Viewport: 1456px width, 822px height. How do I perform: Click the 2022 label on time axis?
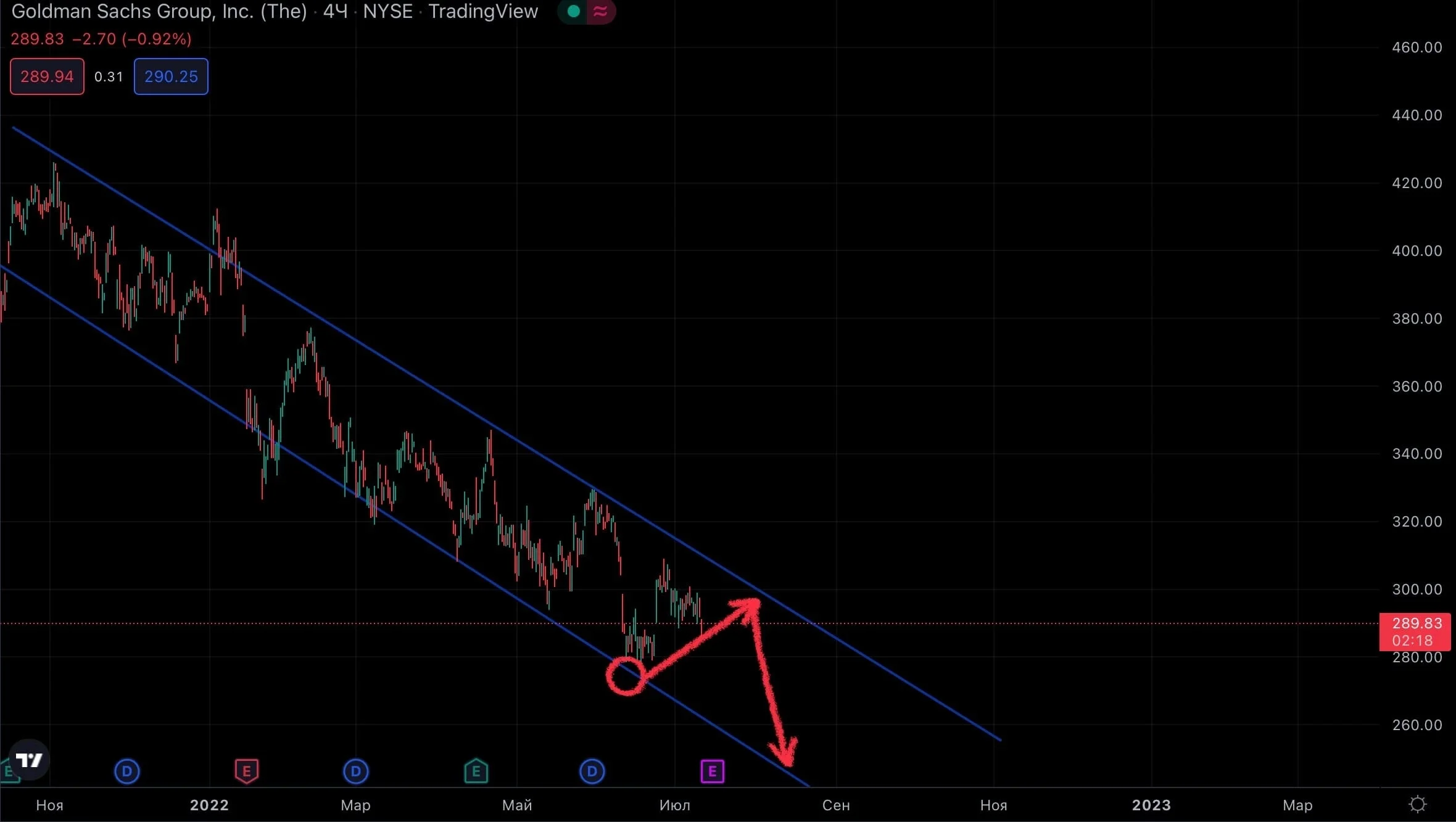tap(209, 805)
